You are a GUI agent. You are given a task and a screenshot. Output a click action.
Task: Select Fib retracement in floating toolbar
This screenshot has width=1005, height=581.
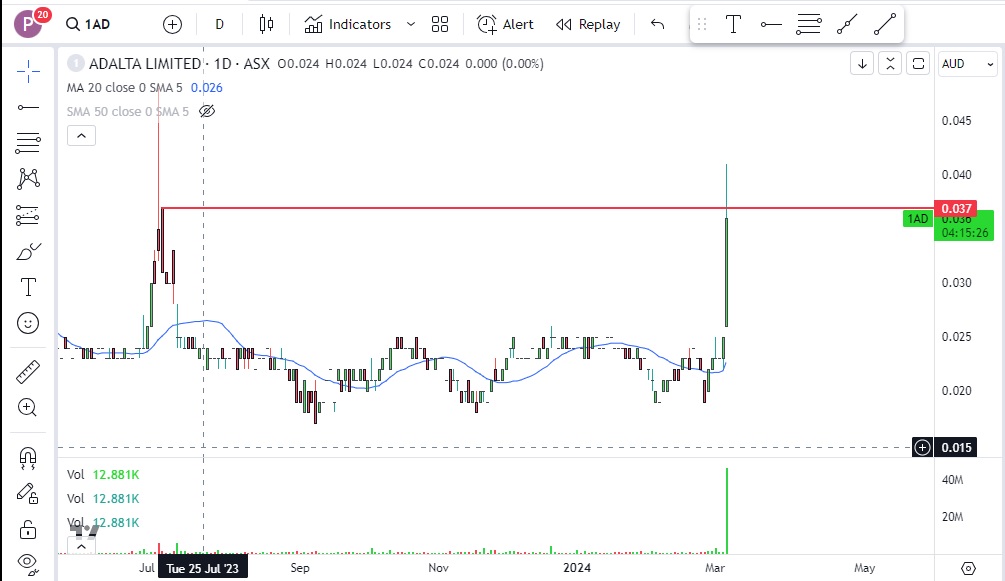coord(809,24)
